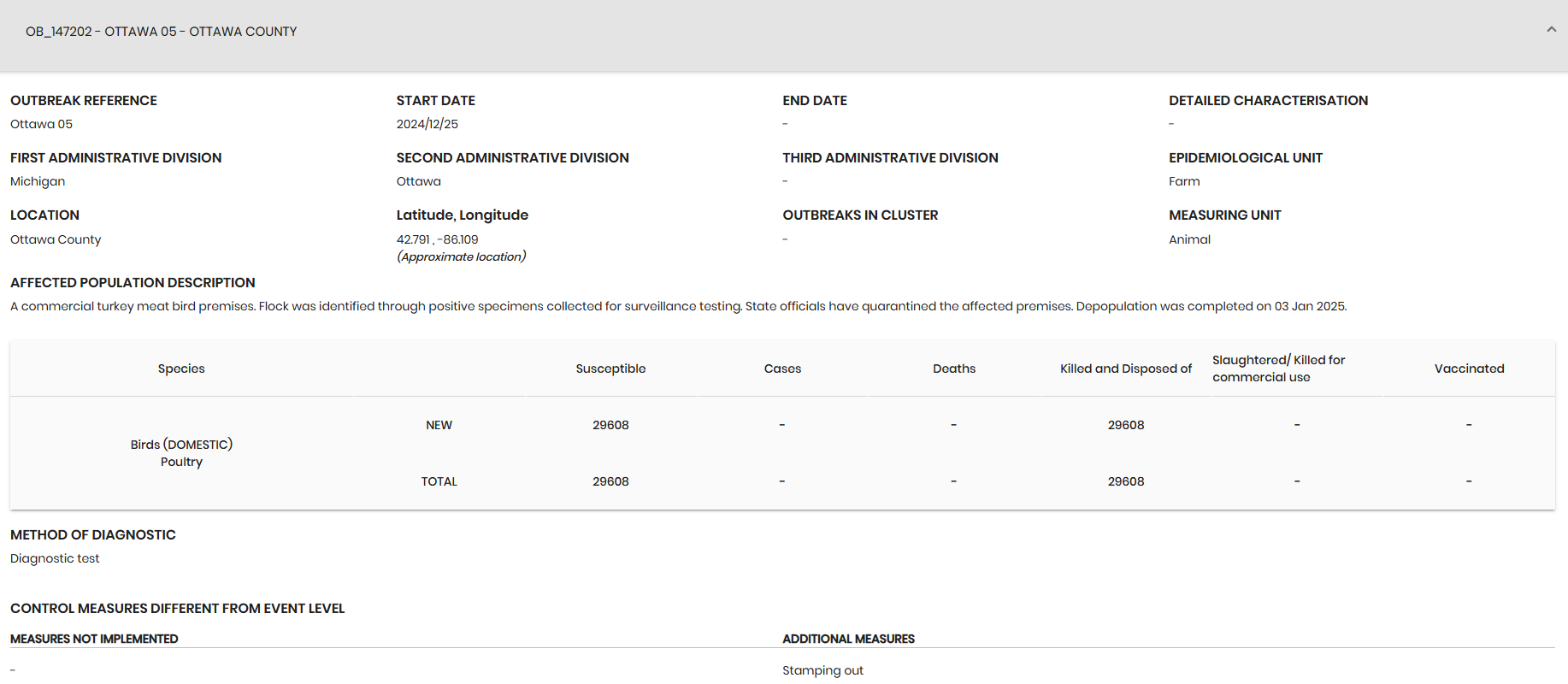Select the Vaccinated column header
1568x684 pixels.
pos(1469,369)
